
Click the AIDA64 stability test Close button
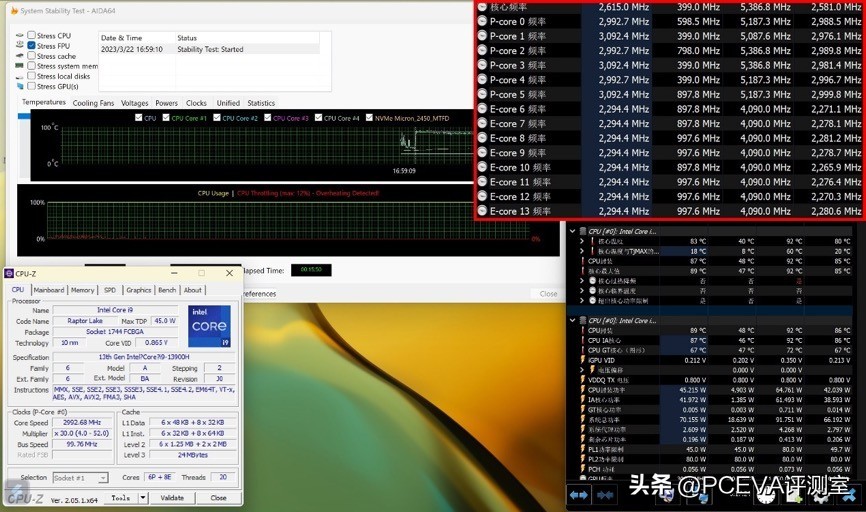tap(548, 294)
